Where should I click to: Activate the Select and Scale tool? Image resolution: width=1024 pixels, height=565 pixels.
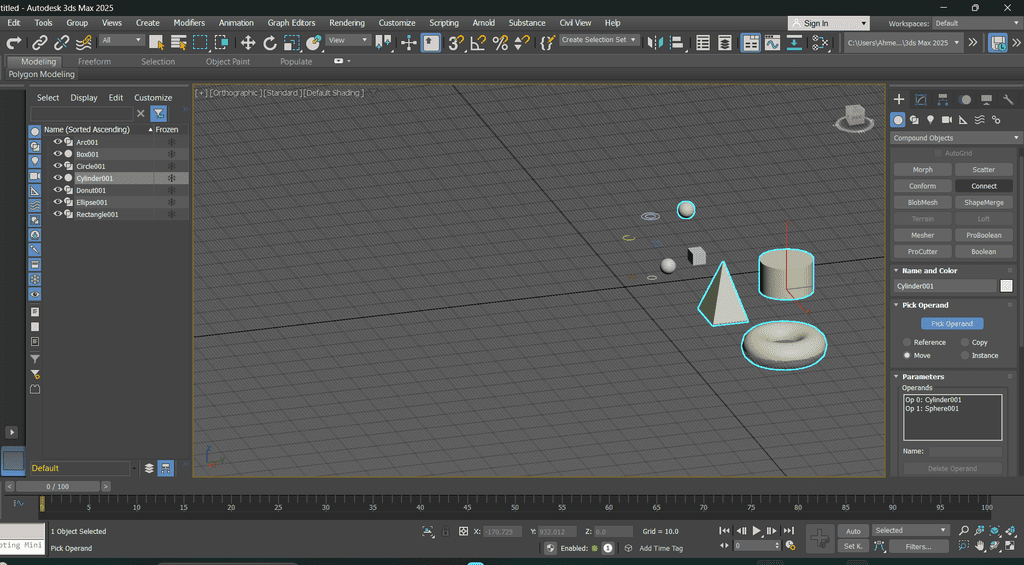291,43
